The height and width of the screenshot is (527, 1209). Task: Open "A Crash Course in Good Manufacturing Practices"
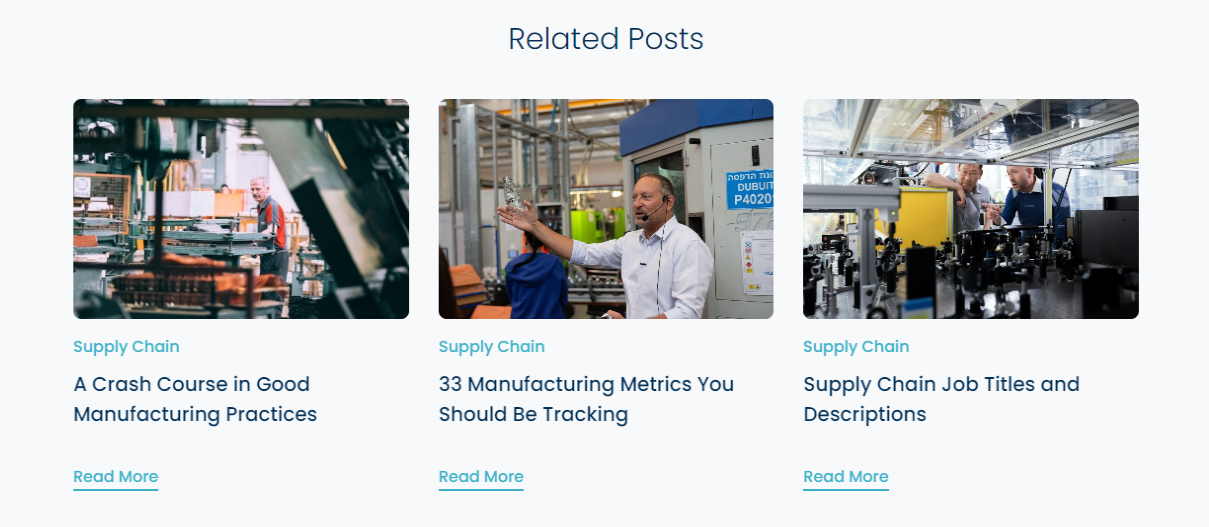pos(195,399)
